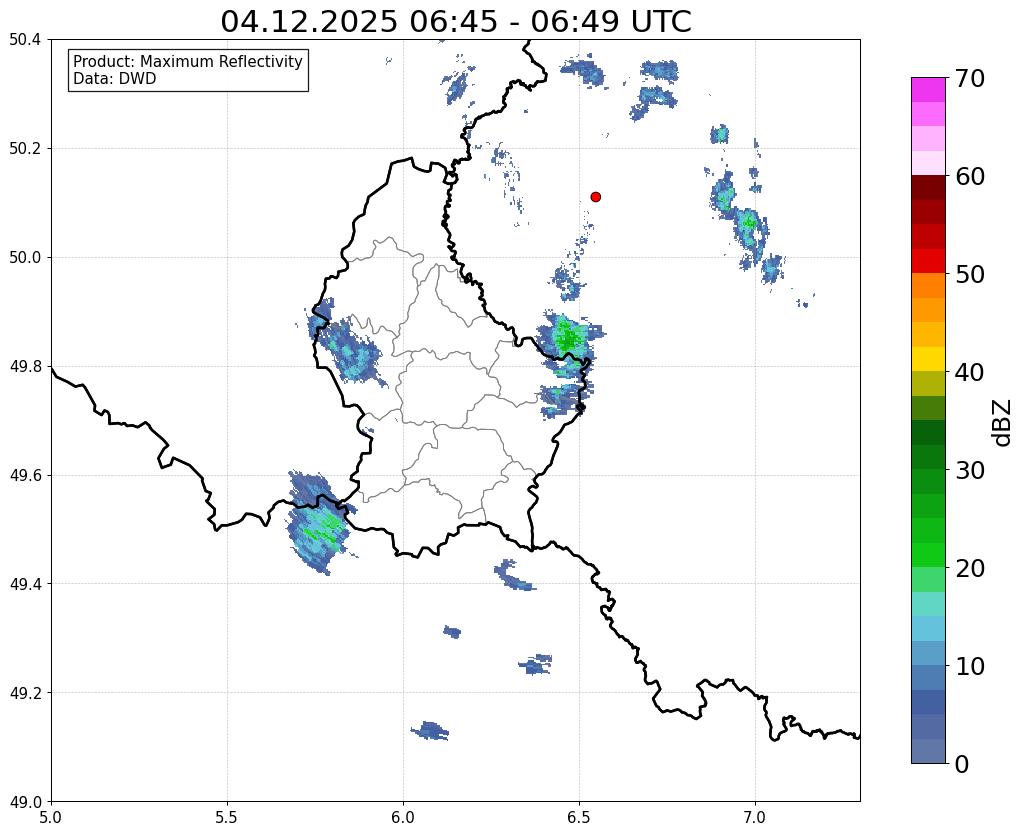
Task: Click the colorbar tick label 60
Action: click(x=970, y=176)
